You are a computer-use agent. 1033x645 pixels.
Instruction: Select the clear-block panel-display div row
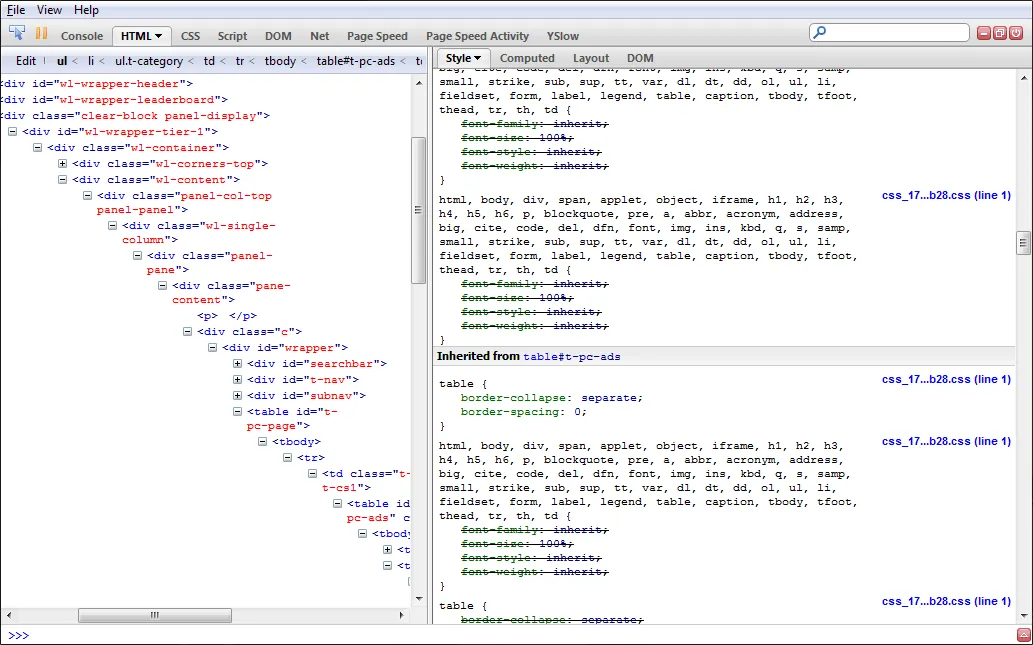135,115
